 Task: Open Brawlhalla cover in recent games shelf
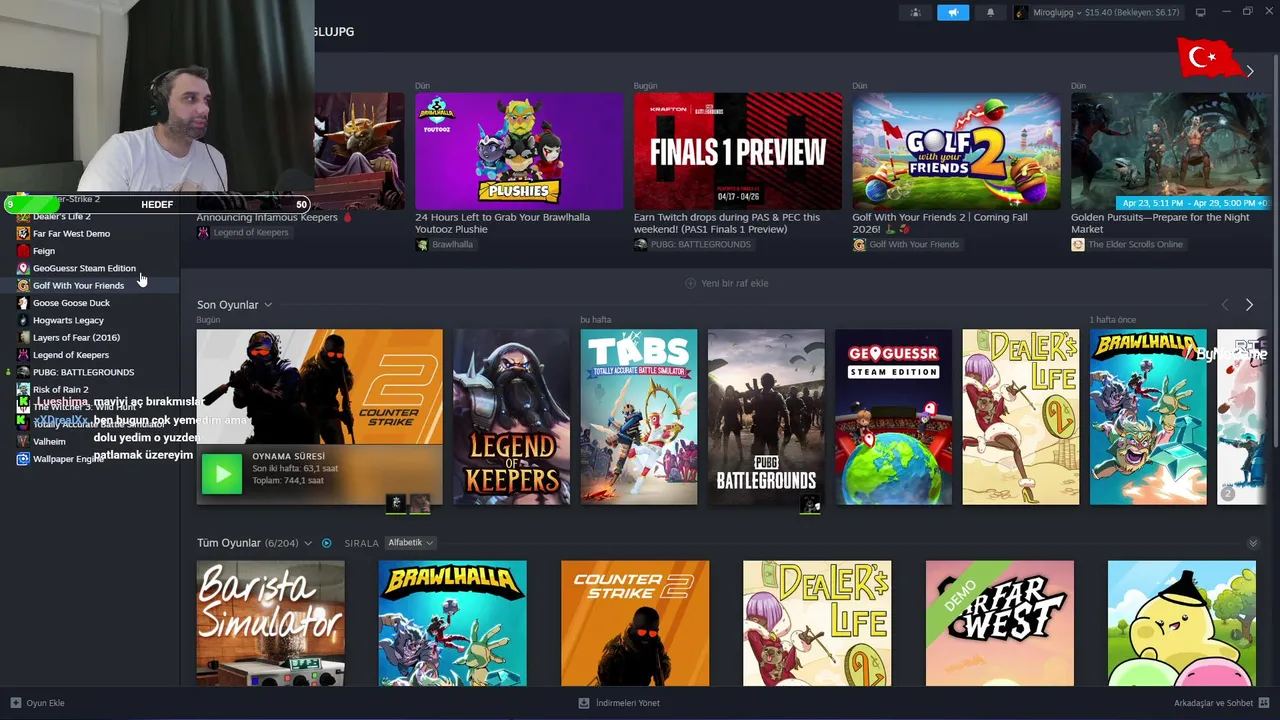click(1148, 417)
